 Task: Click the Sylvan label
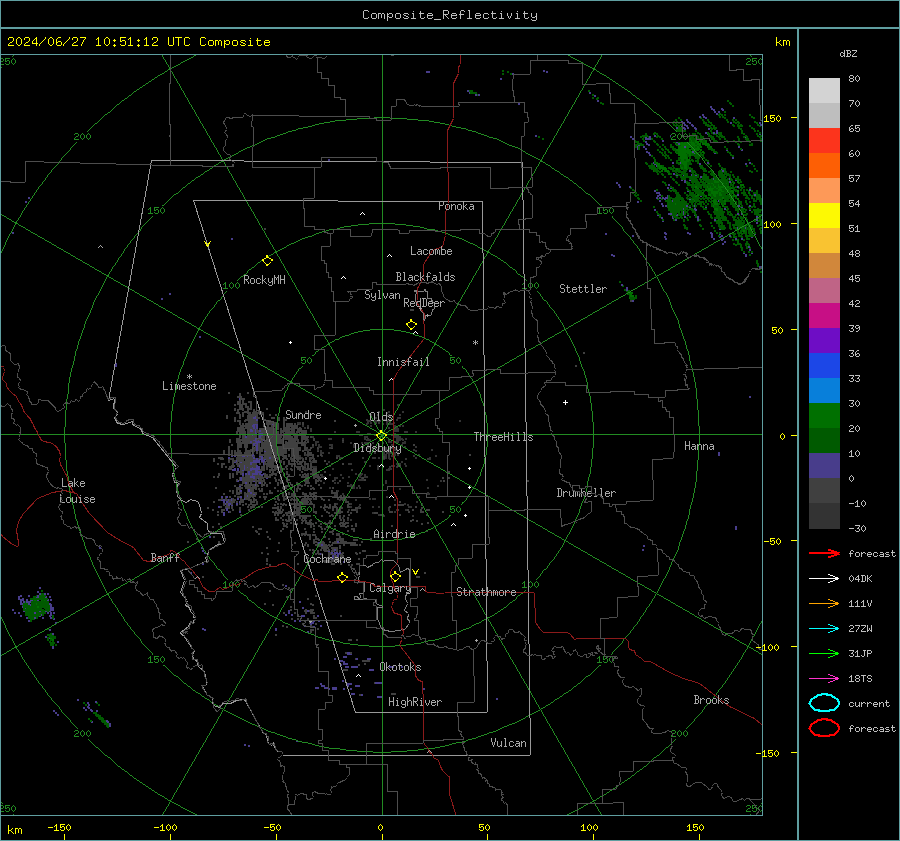(x=382, y=295)
